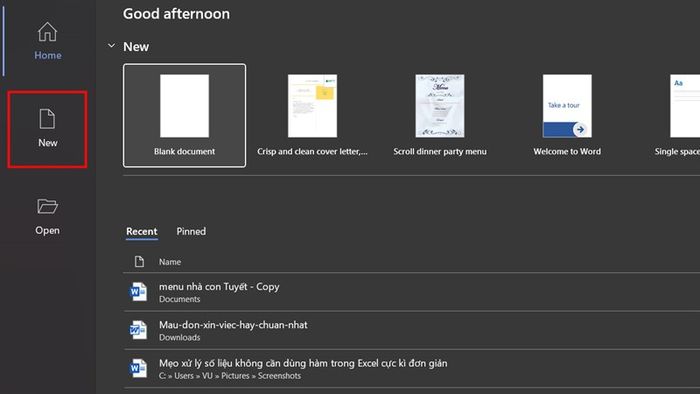
Task: Create a Blank document
Action: (184, 116)
